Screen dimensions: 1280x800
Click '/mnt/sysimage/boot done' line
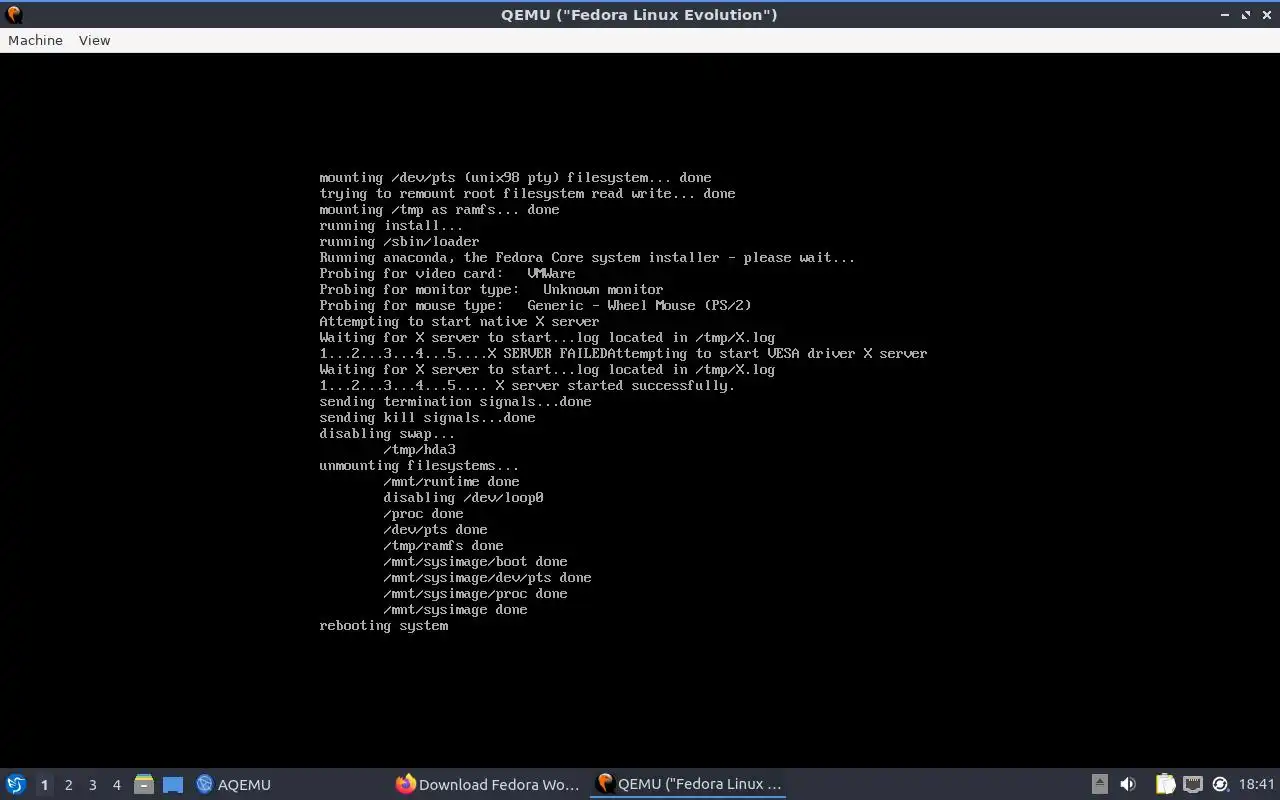[475, 561]
